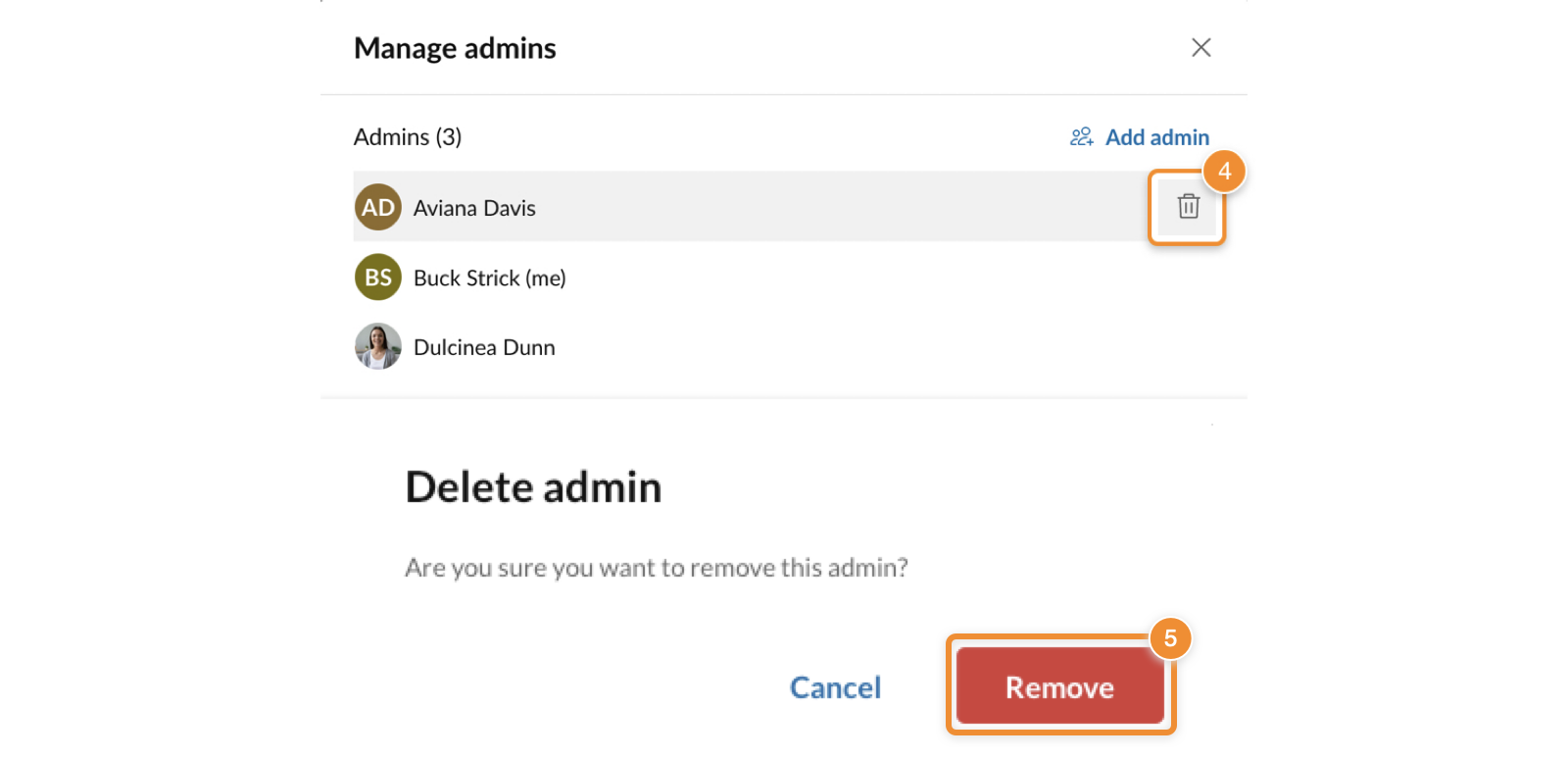Click the trash icon beside Aviana Davis

[1188, 206]
